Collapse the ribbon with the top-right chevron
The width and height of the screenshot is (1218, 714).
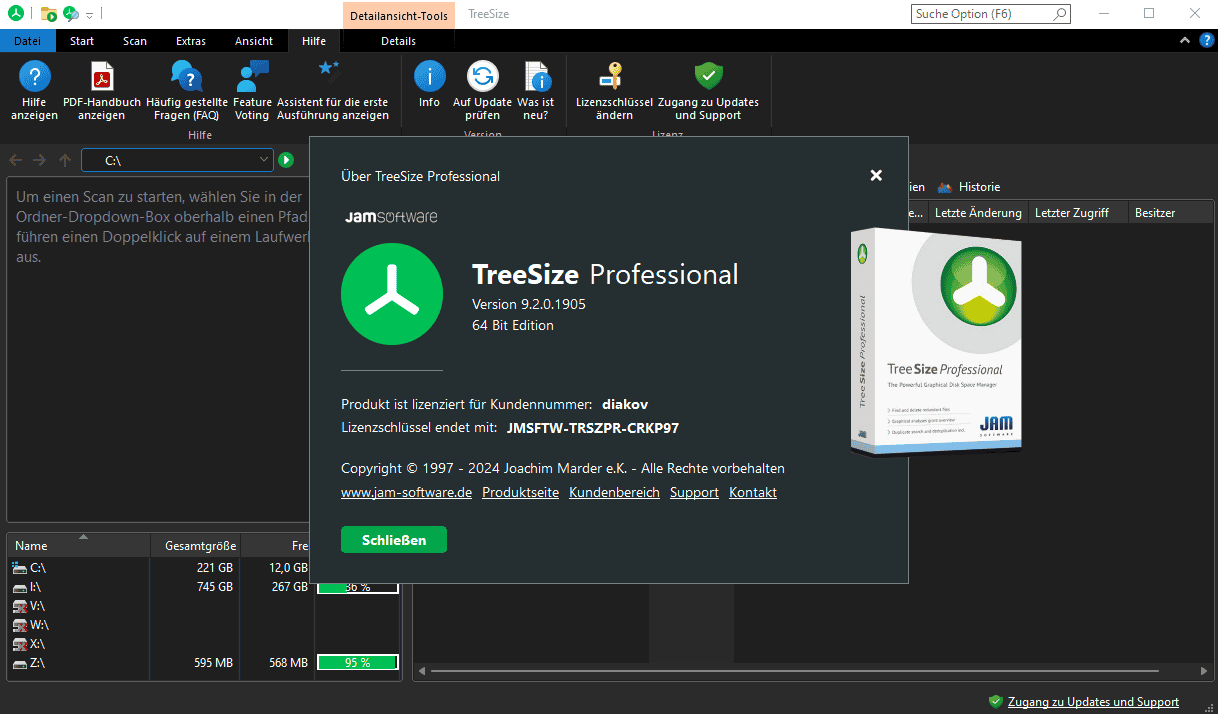(x=1185, y=41)
